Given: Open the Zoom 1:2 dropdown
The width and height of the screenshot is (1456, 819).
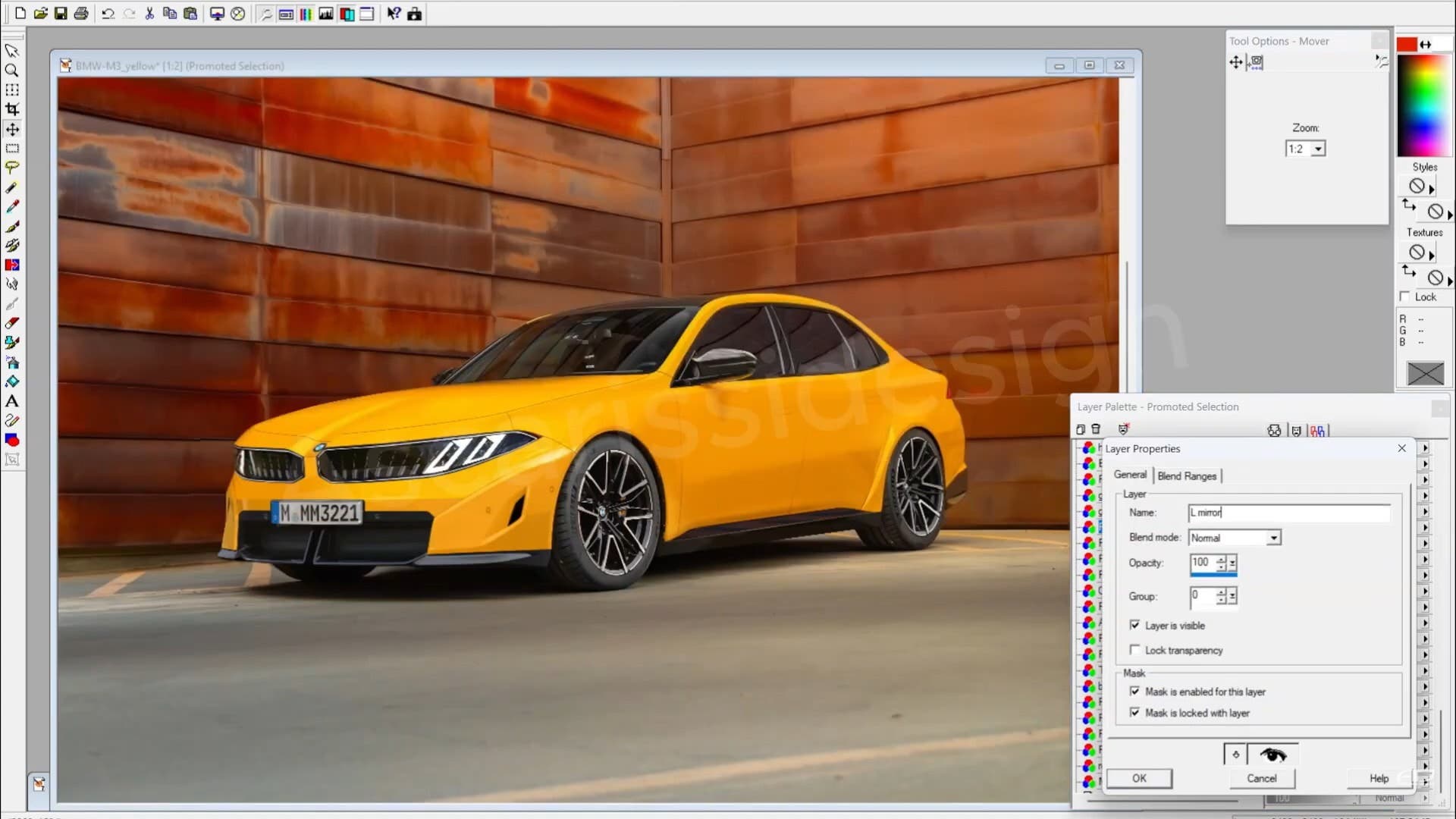Looking at the screenshot, I should (1319, 149).
